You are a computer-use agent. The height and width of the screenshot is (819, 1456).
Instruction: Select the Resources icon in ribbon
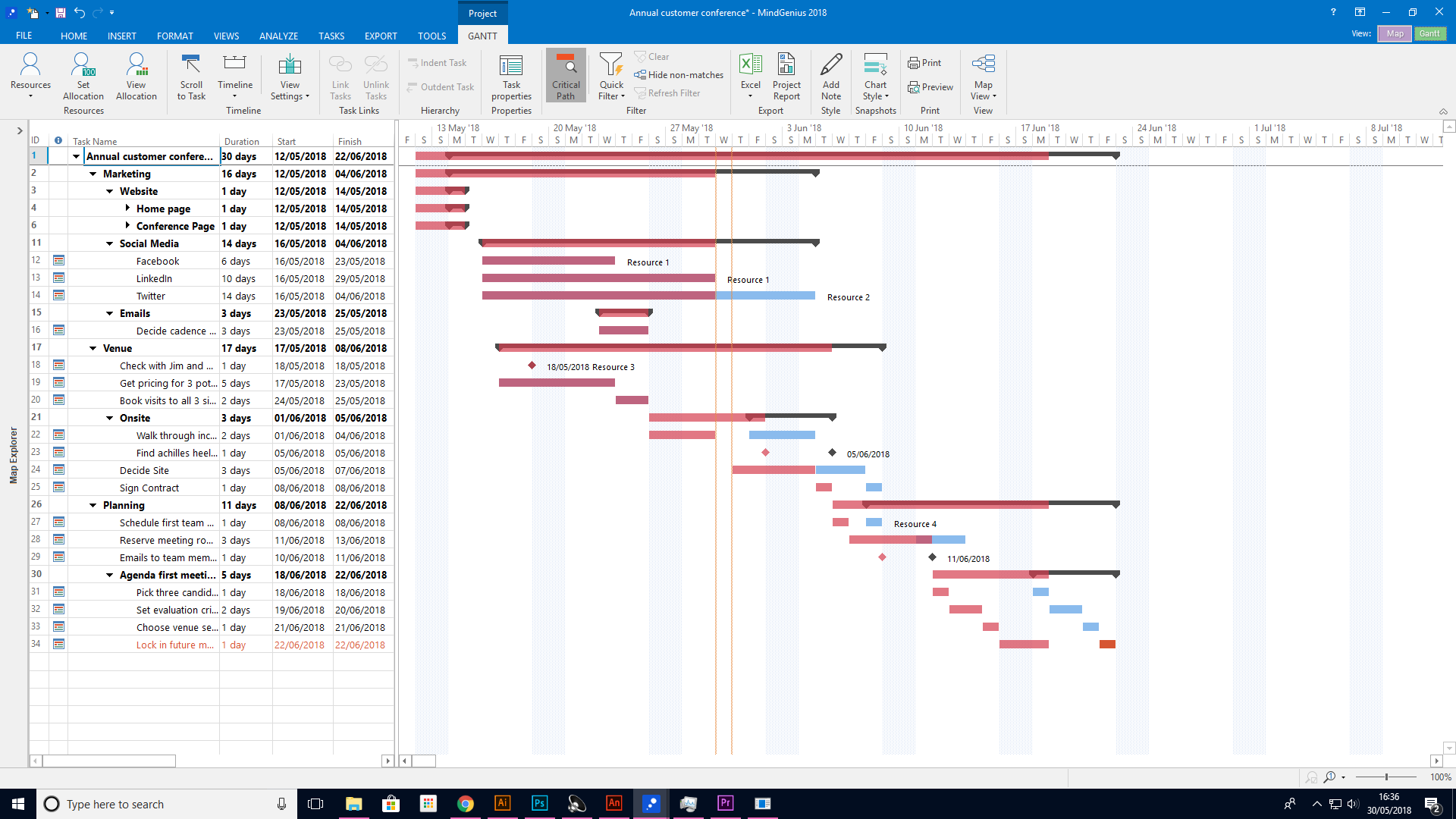[28, 74]
